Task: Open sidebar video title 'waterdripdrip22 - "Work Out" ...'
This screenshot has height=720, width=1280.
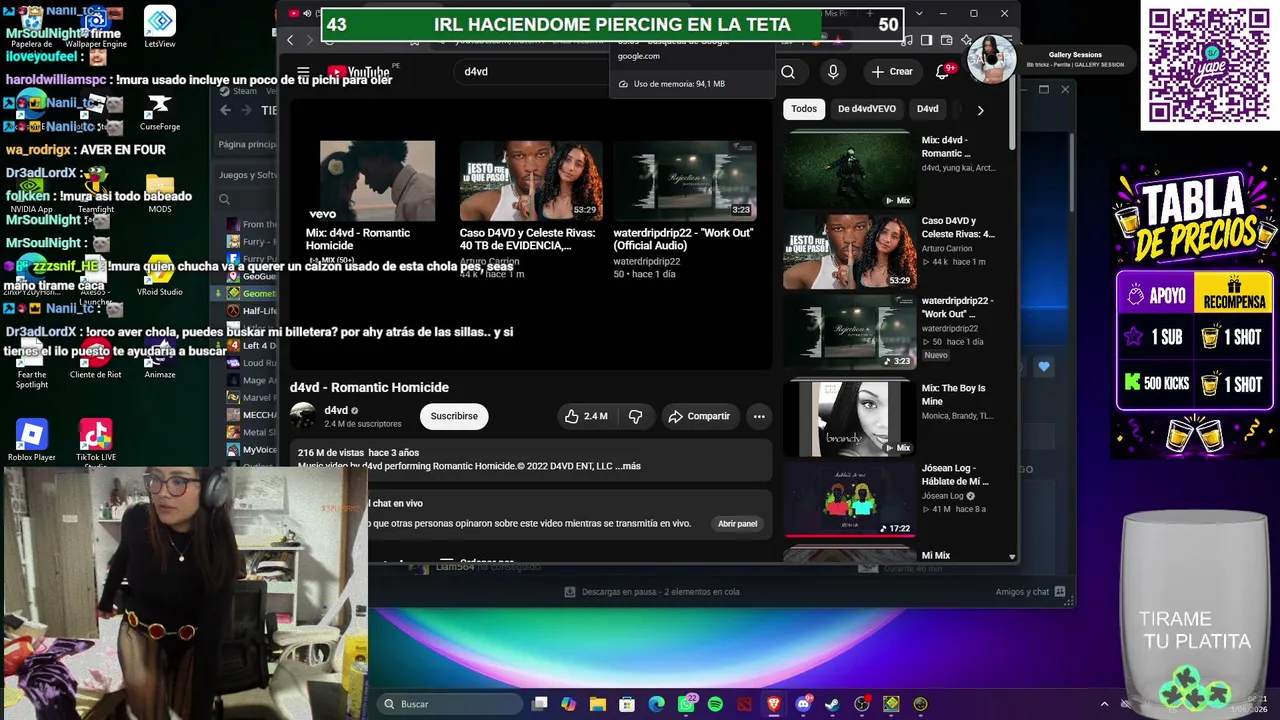Action: pos(957,308)
